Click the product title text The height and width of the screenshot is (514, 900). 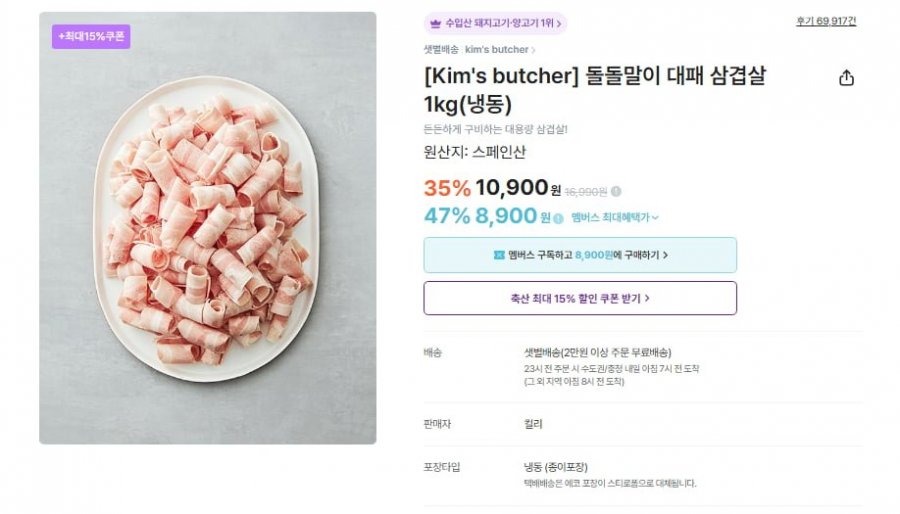(x=594, y=90)
